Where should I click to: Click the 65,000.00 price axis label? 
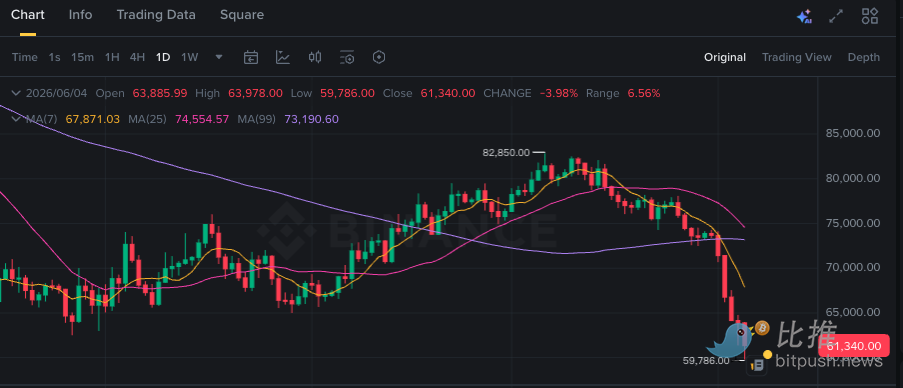pos(852,312)
